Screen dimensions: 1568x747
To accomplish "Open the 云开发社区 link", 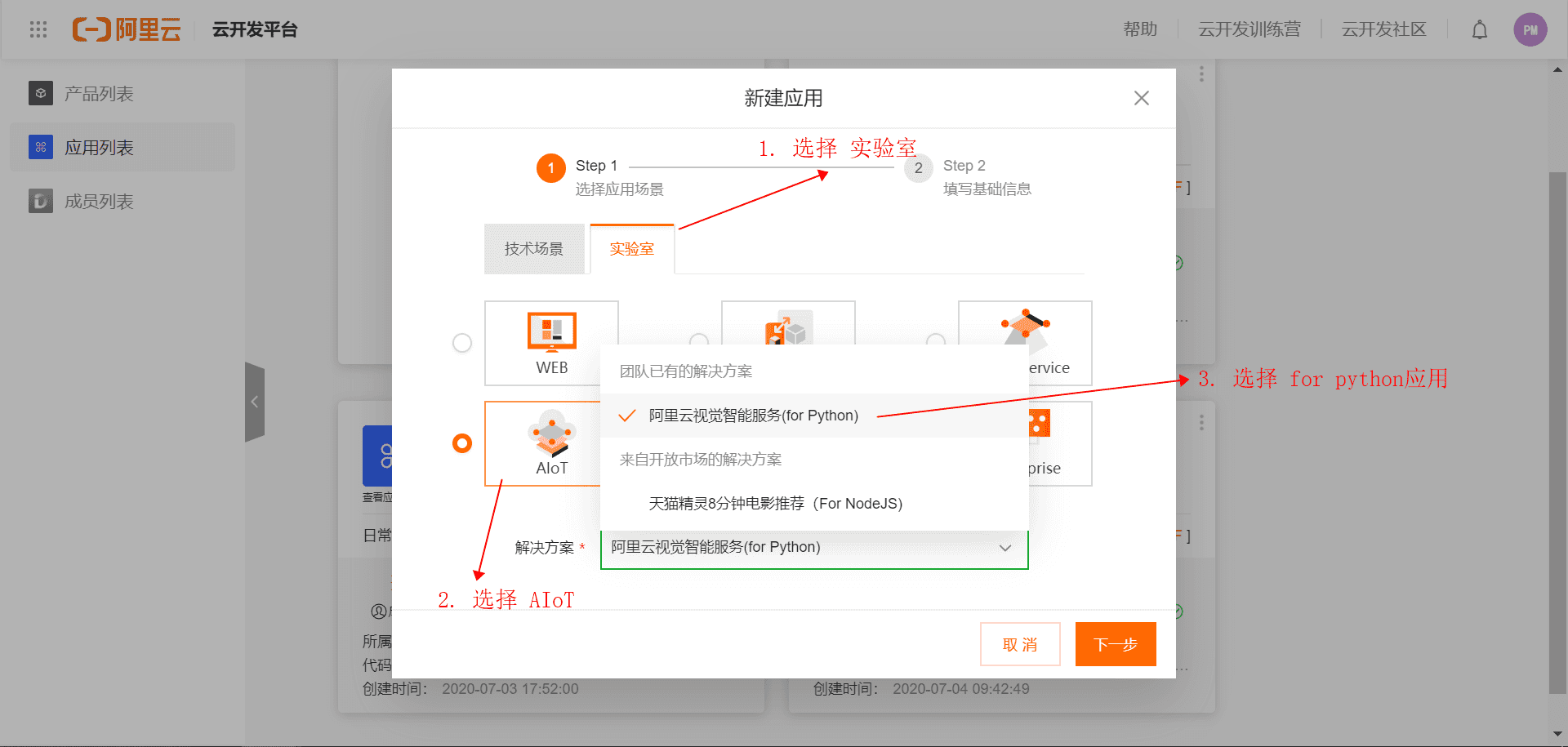I will [x=1384, y=29].
